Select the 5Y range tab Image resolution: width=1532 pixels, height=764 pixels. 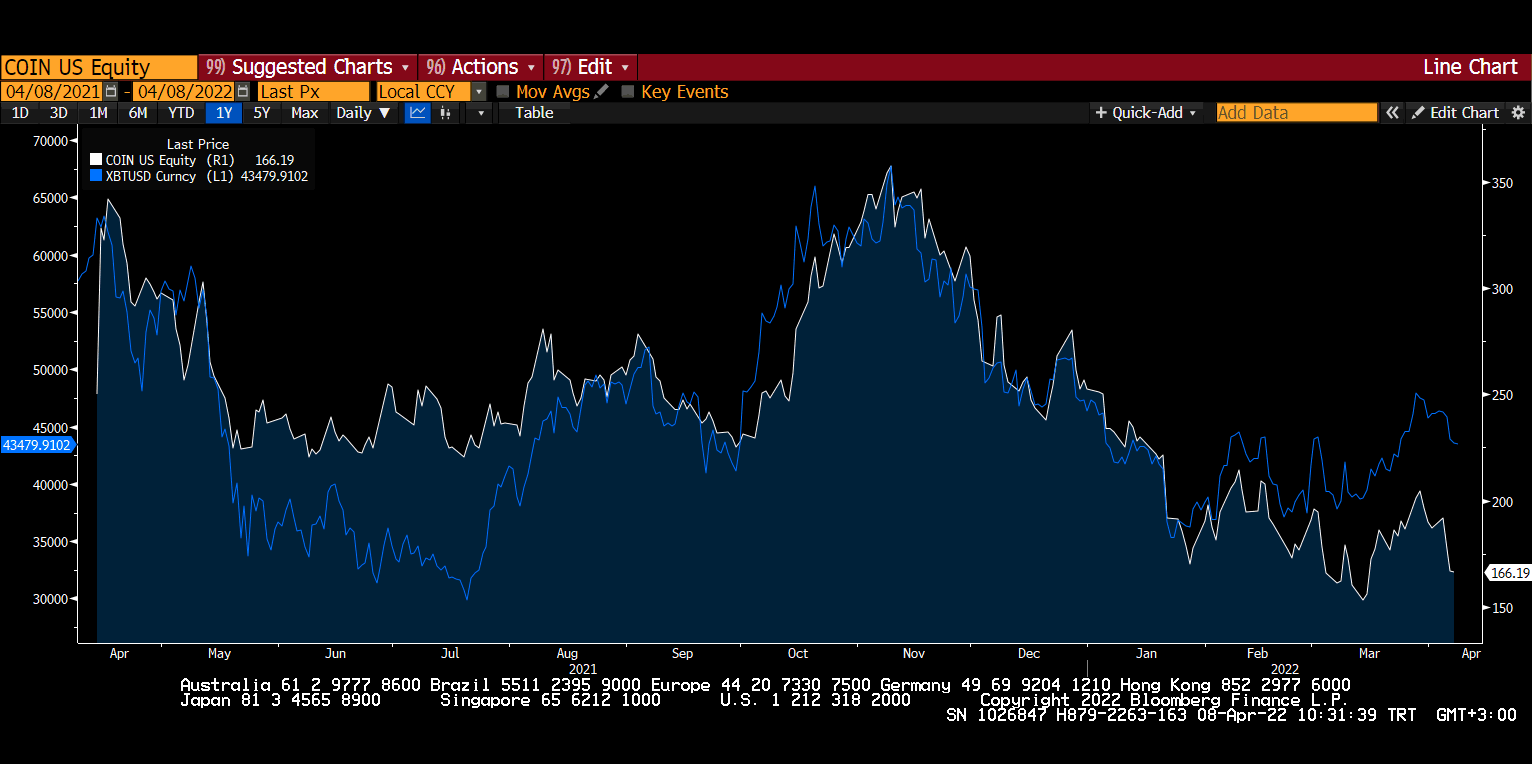262,113
